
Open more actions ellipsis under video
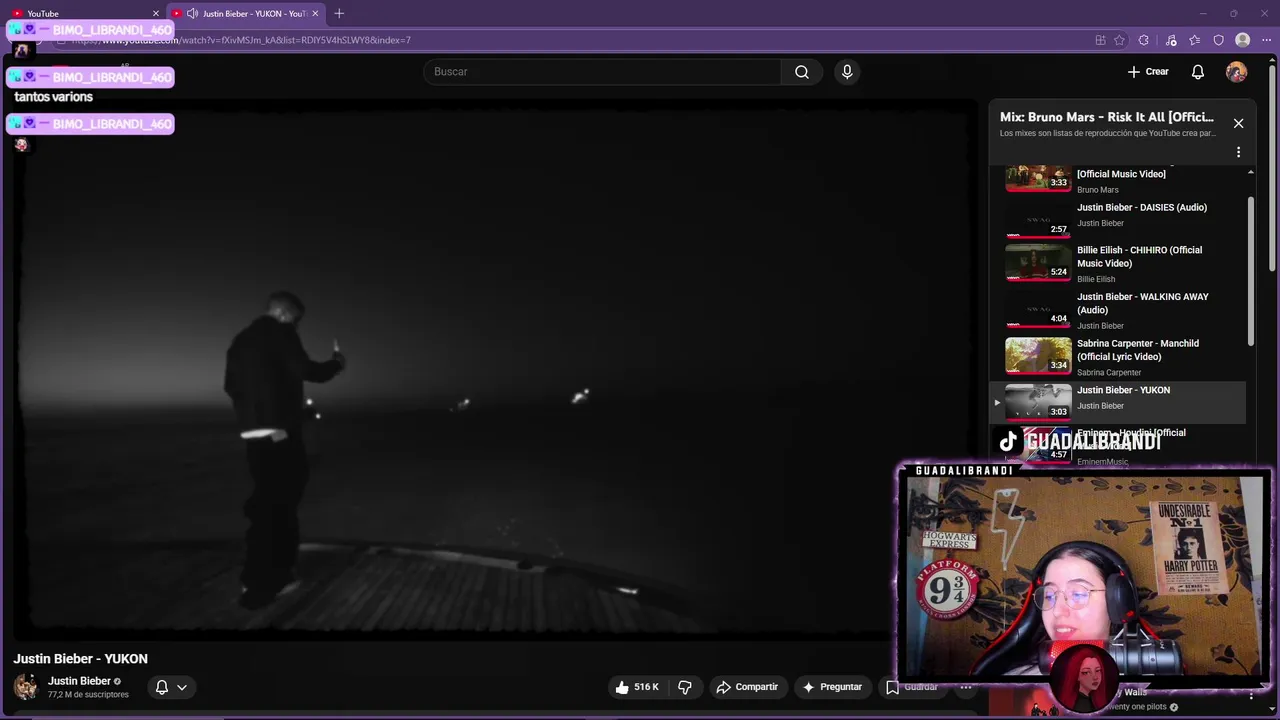click(966, 687)
